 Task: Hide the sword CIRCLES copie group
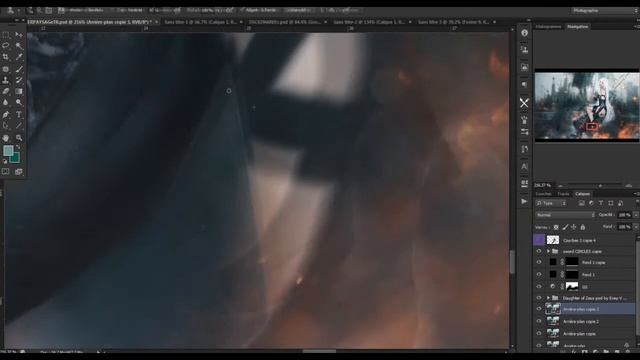point(539,251)
